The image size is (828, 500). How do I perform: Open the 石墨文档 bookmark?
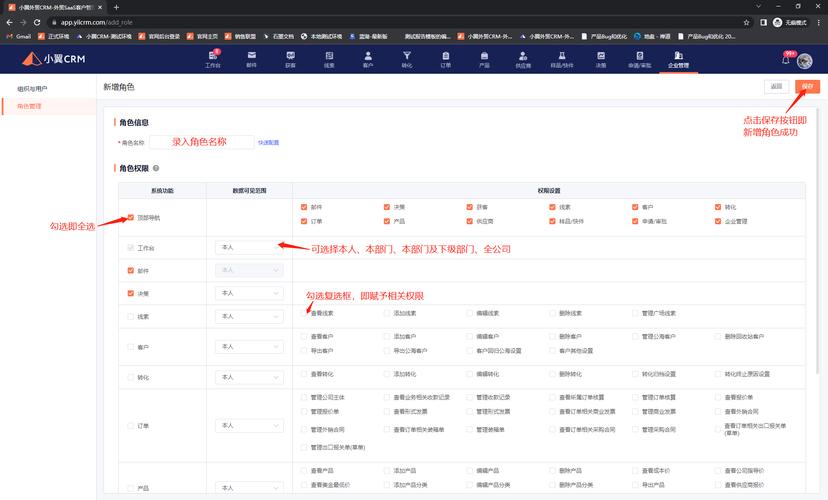pyautogui.click(x=278, y=36)
